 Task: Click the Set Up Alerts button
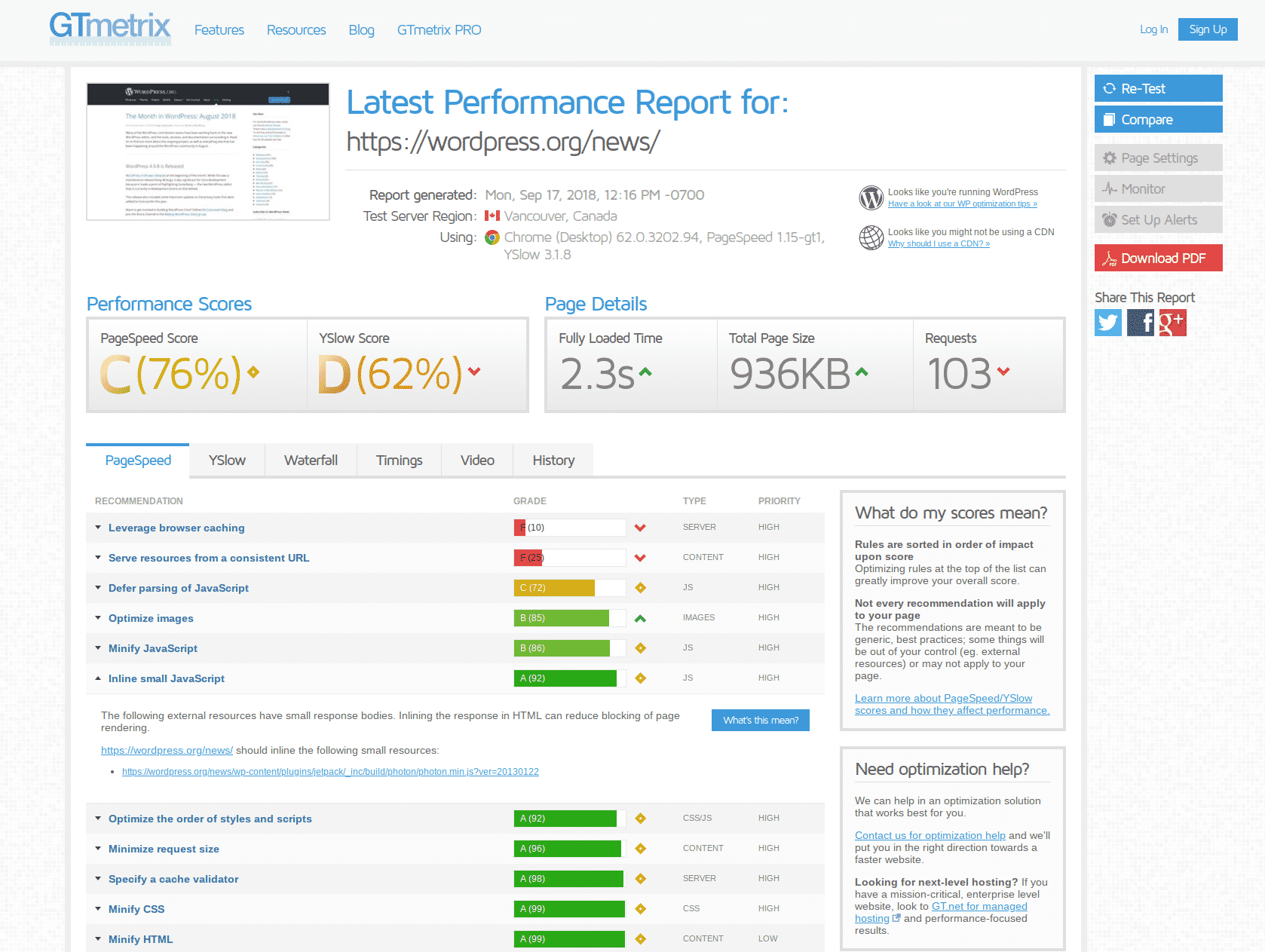pyautogui.click(x=1158, y=219)
